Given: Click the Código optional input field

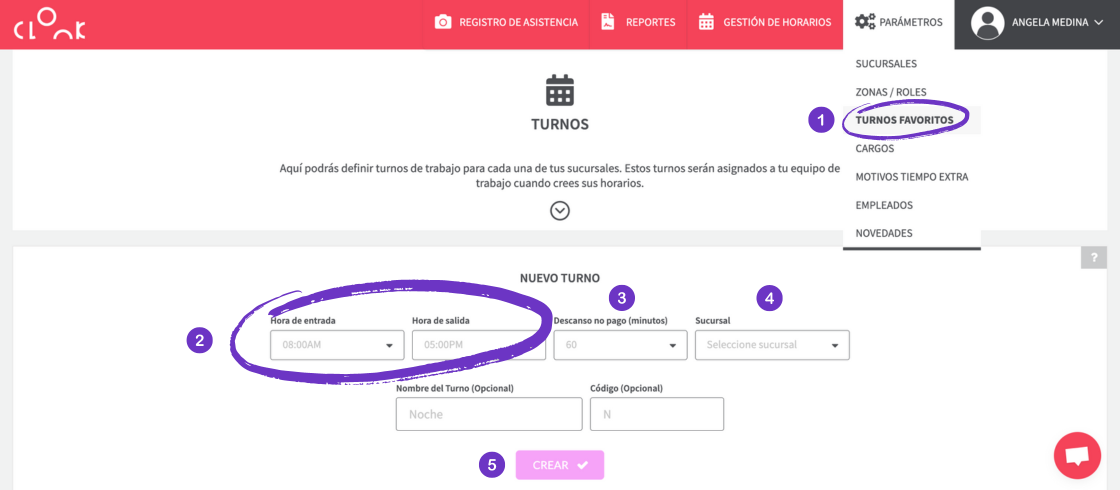Looking at the screenshot, I should pos(657,414).
